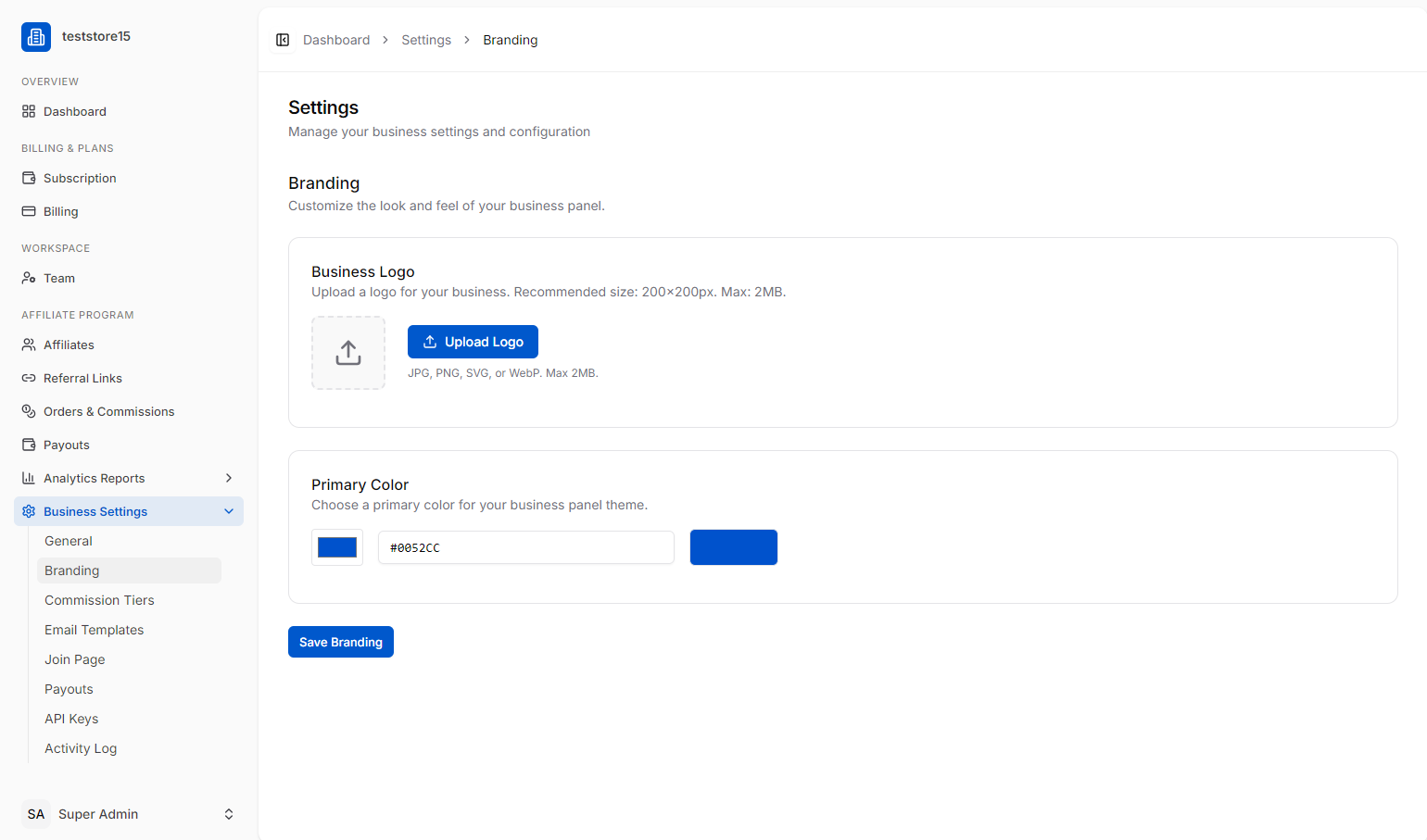The image size is (1427, 840).
Task: Click the Billing credit card icon
Action: [x=29, y=211]
